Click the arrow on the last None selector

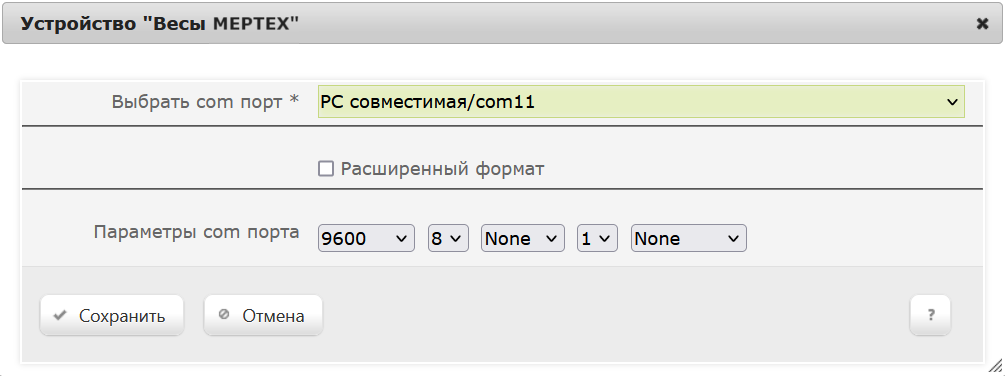pos(734,239)
